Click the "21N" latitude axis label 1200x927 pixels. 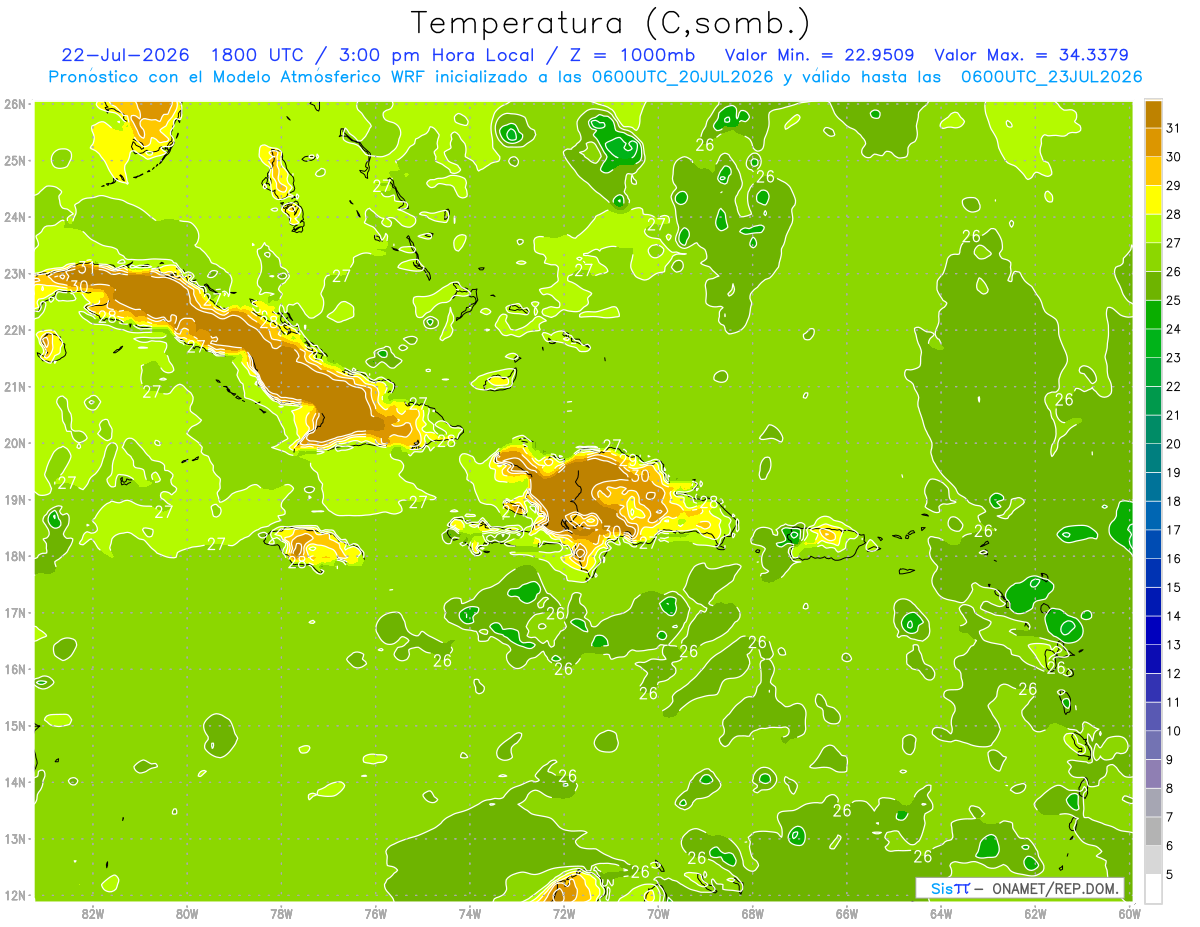[15, 386]
